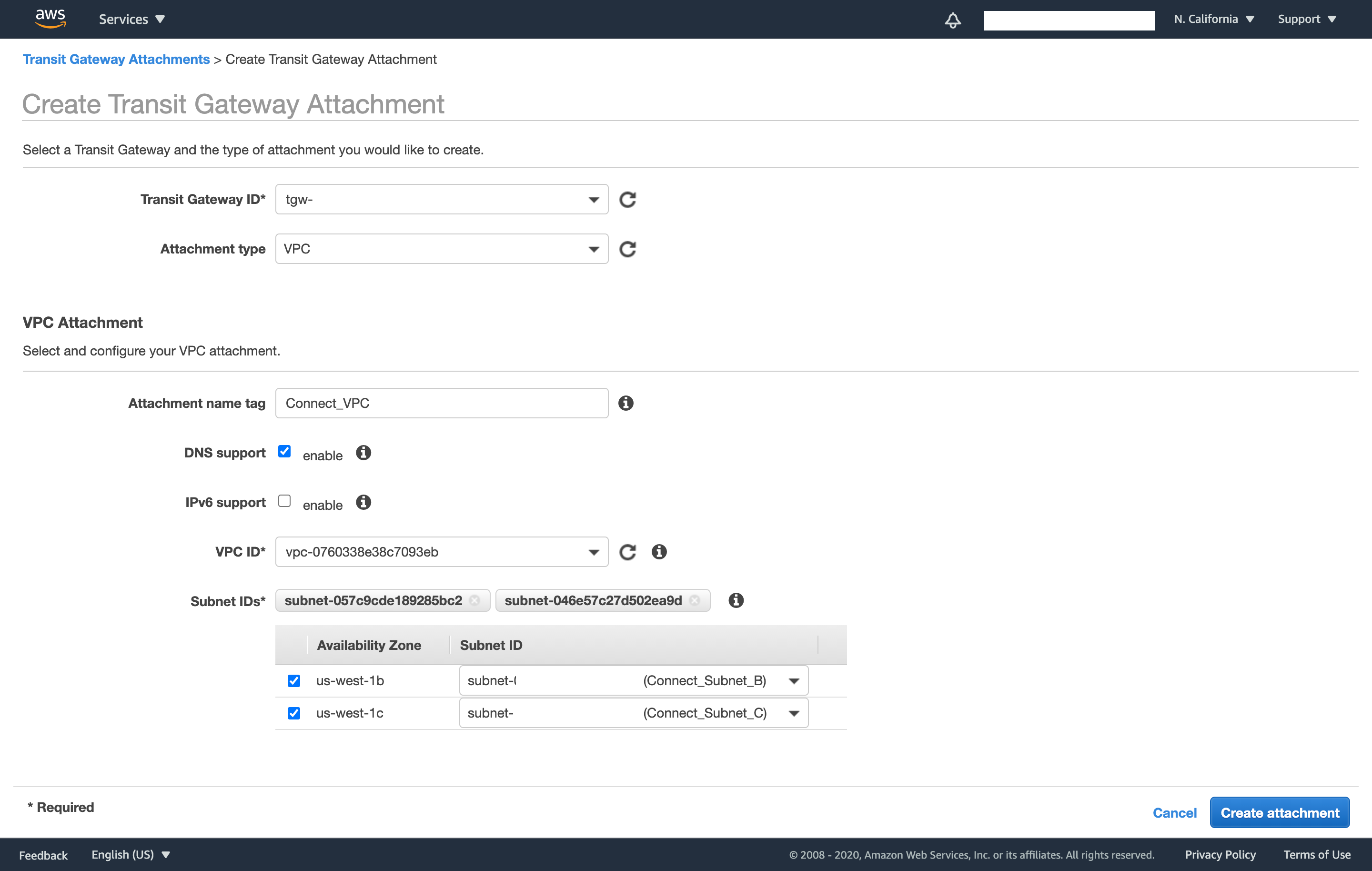Viewport: 1372px width, 871px height.
Task: Refresh the Transit Gateway ID list
Action: point(627,200)
